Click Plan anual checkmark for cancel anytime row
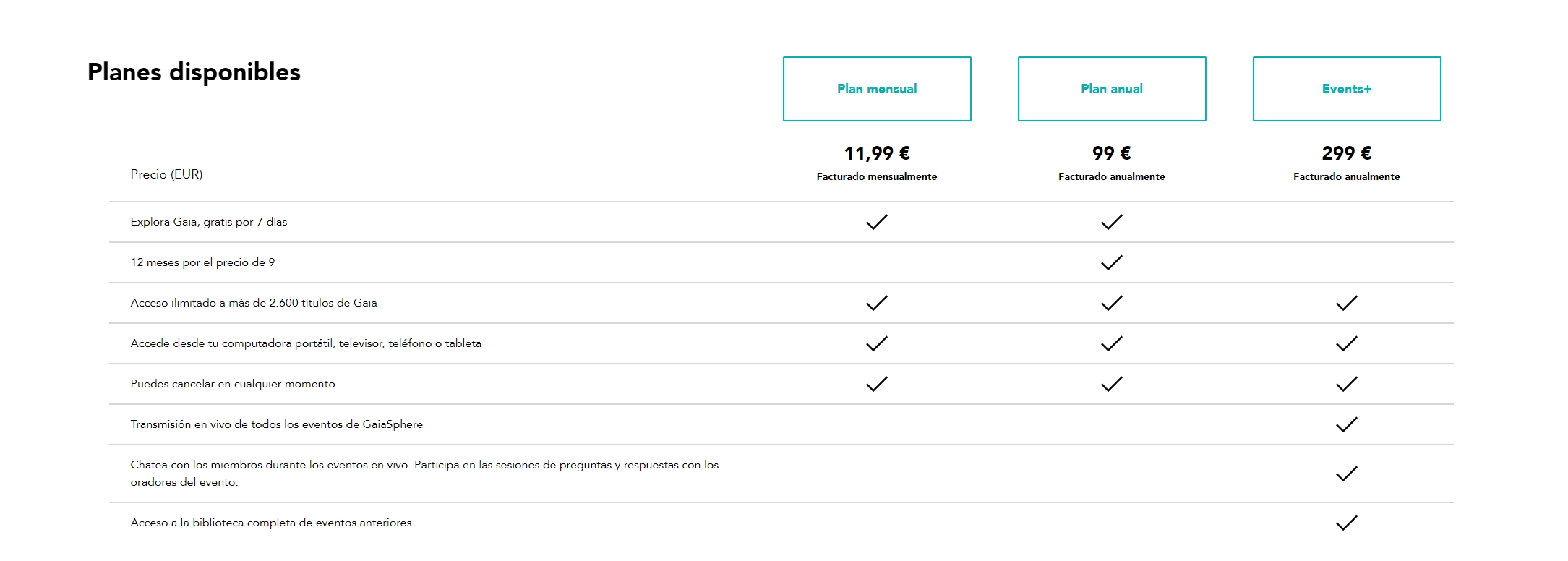 pos(1112,384)
